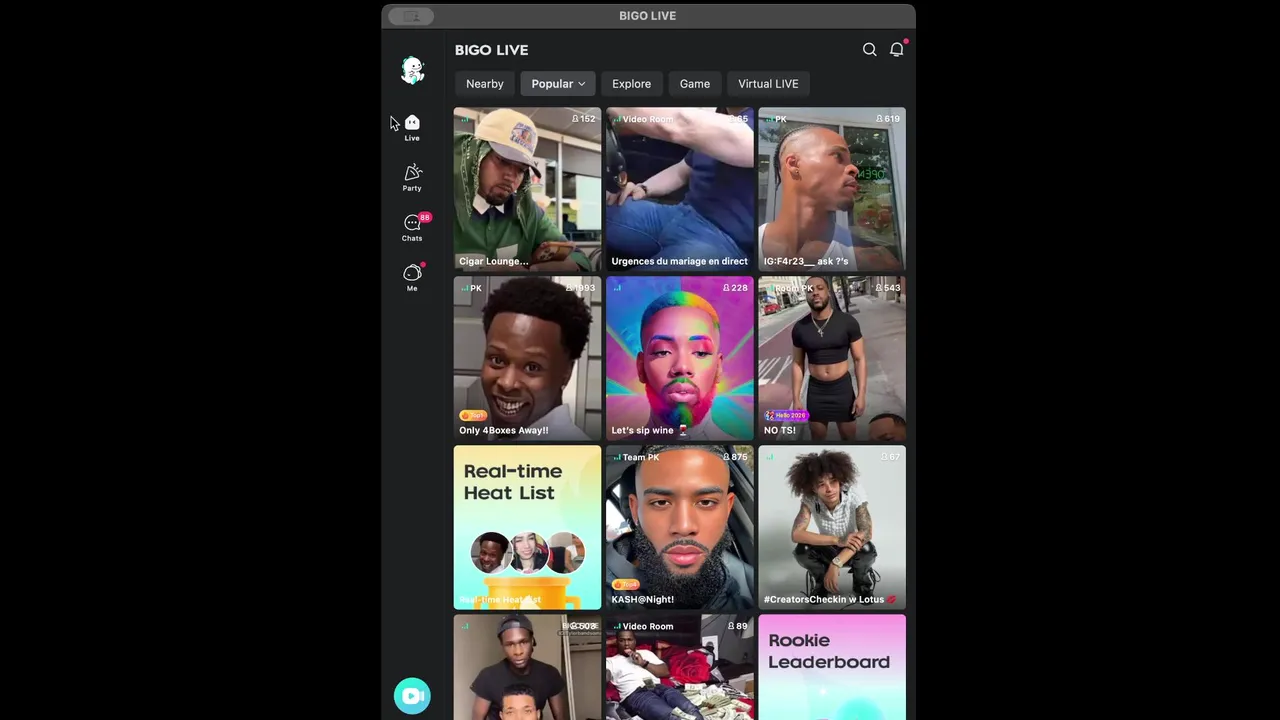The width and height of the screenshot is (1280, 720).
Task: Expand the Popular dropdown
Action: [558, 84]
